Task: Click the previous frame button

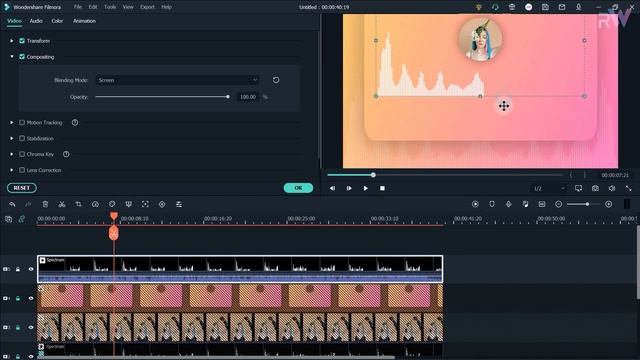Action: click(332, 188)
